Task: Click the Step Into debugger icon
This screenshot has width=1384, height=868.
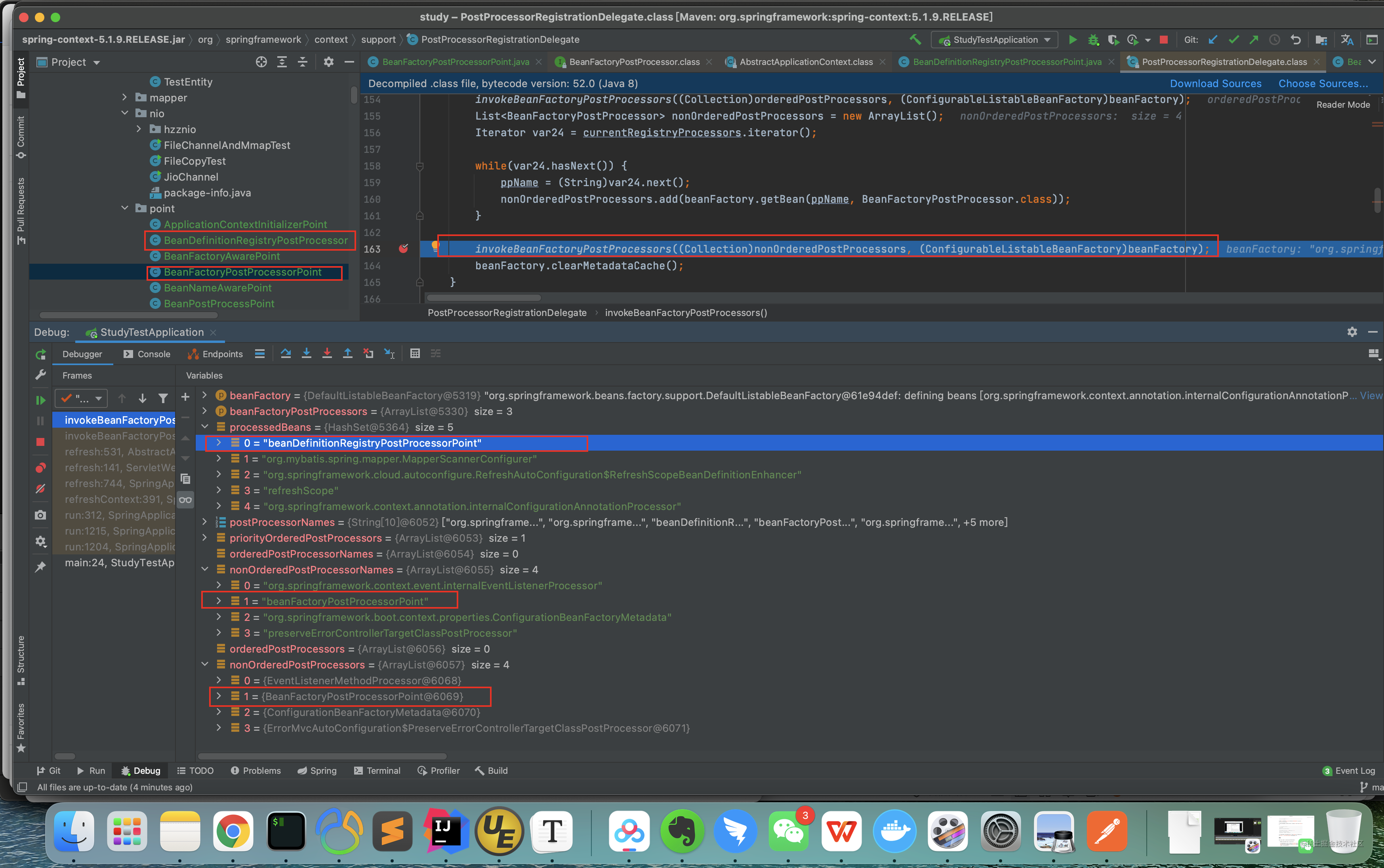Action: click(307, 354)
